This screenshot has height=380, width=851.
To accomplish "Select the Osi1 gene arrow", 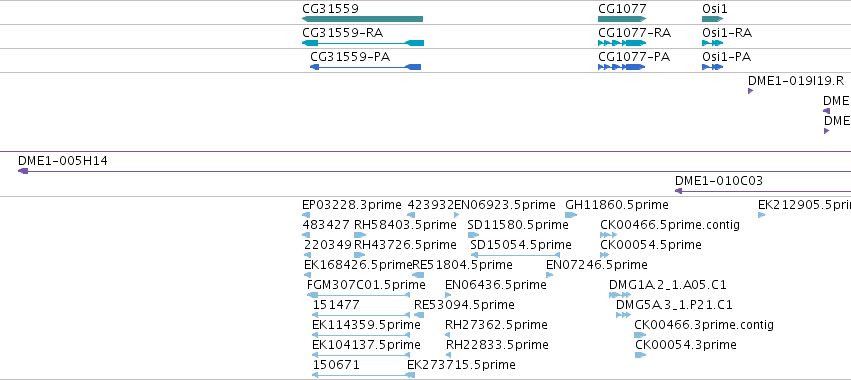I will (x=713, y=19).
